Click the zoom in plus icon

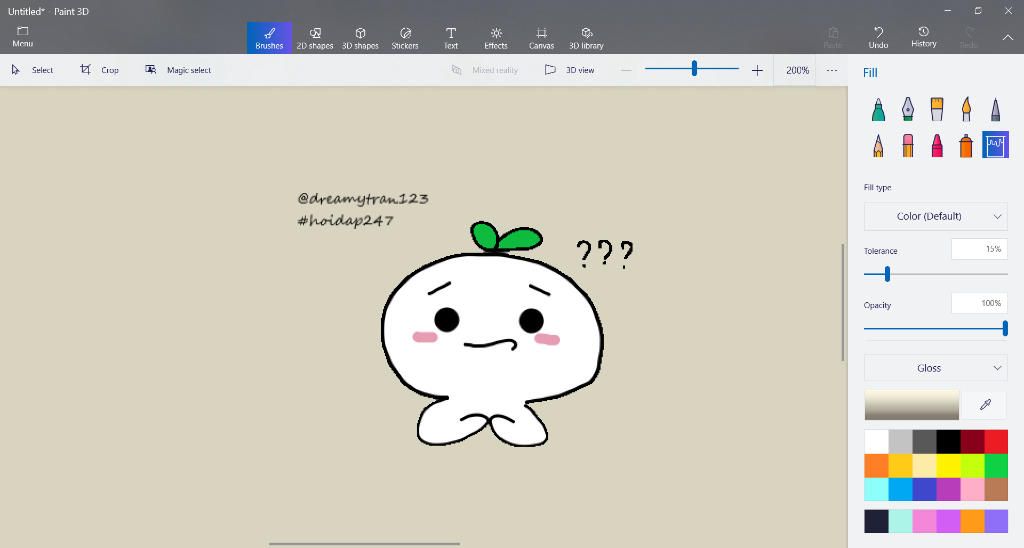point(757,70)
